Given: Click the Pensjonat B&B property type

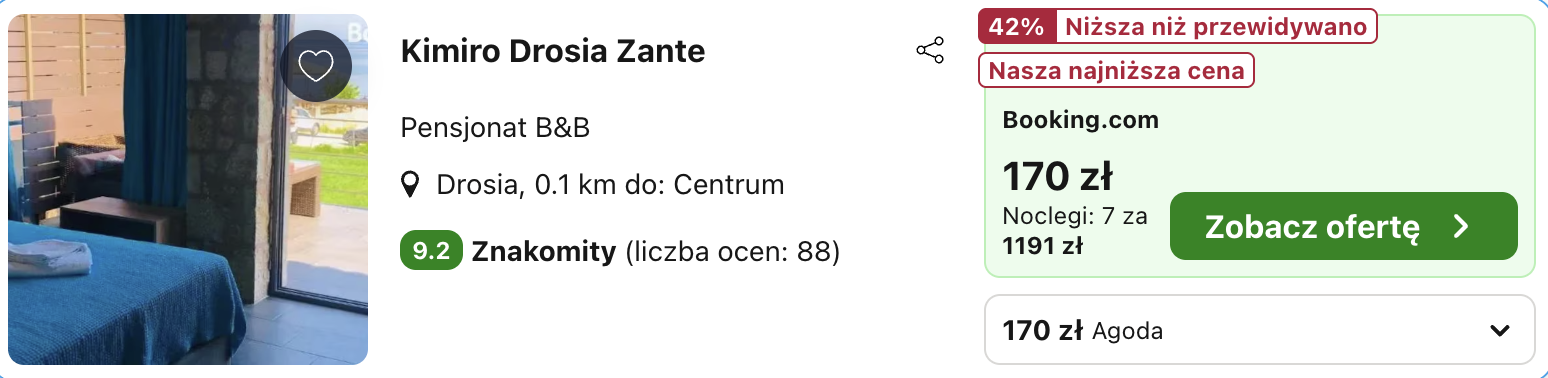Looking at the screenshot, I should pyautogui.click(x=495, y=128).
